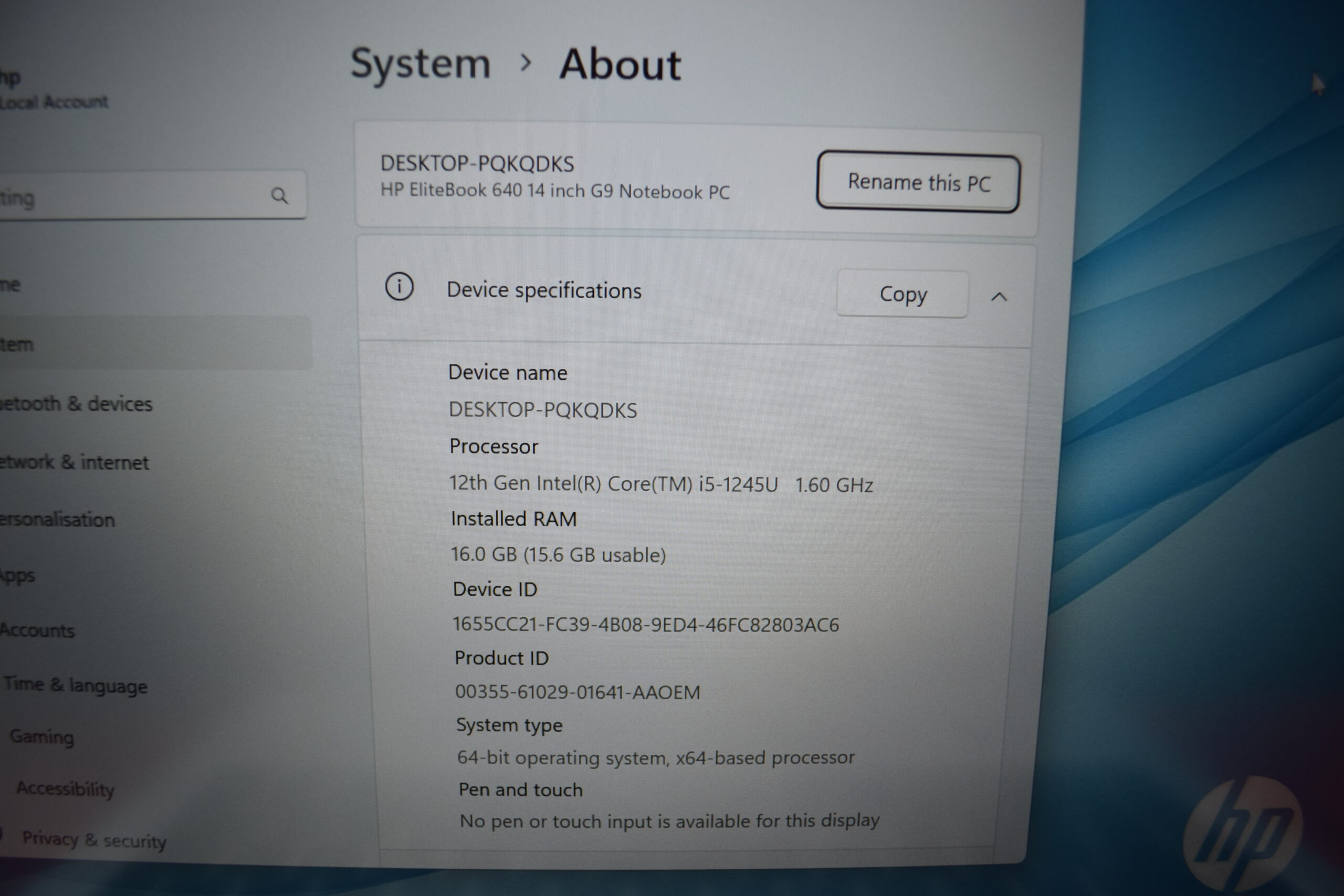The width and height of the screenshot is (1344, 896).
Task: Select the 64-bit operating system text
Action: 655,758
